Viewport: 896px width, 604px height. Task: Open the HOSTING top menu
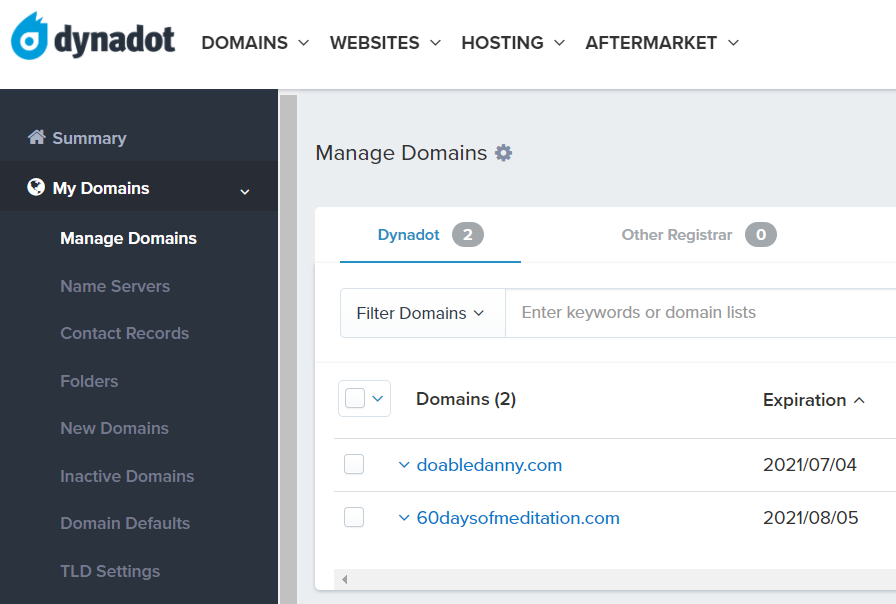(514, 43)
